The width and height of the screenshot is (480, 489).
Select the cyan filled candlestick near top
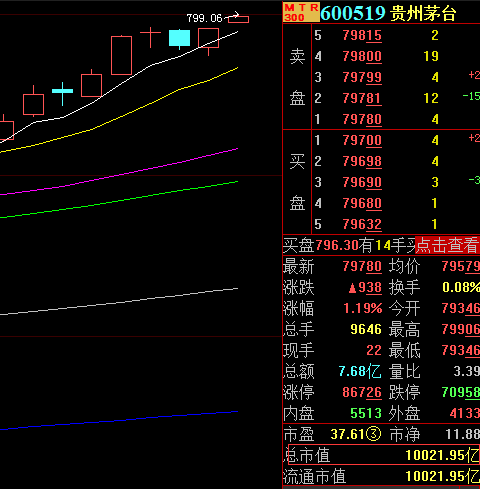coord(180,38)
